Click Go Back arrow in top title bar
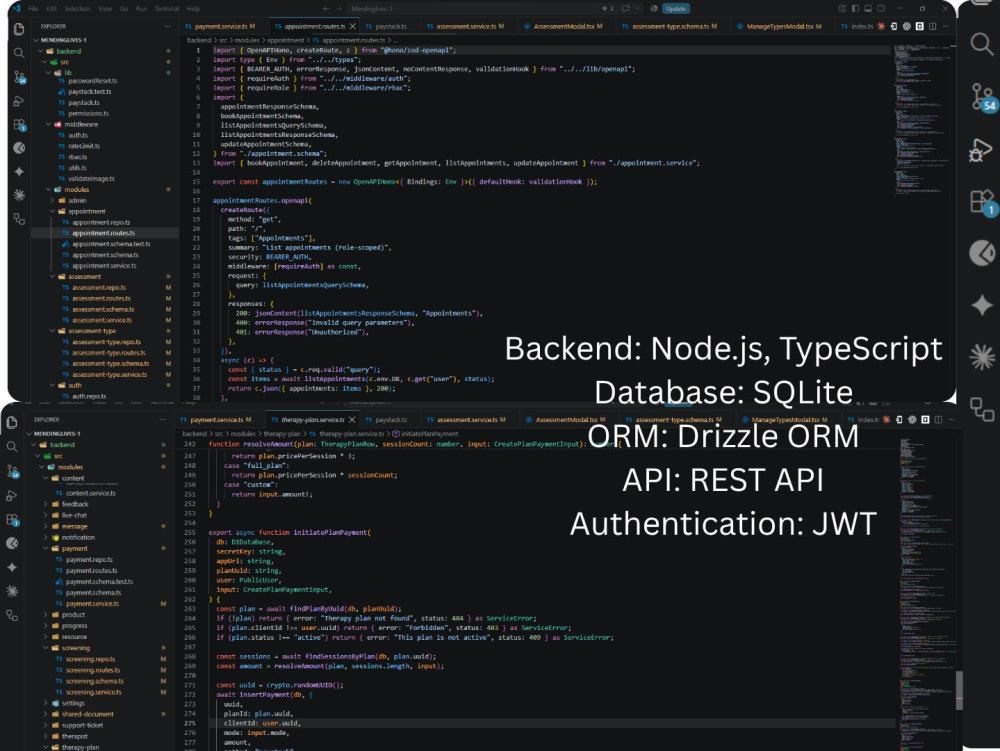This screenshot has width=1000, height=751. pyautogui.click(x=326, y=9)
